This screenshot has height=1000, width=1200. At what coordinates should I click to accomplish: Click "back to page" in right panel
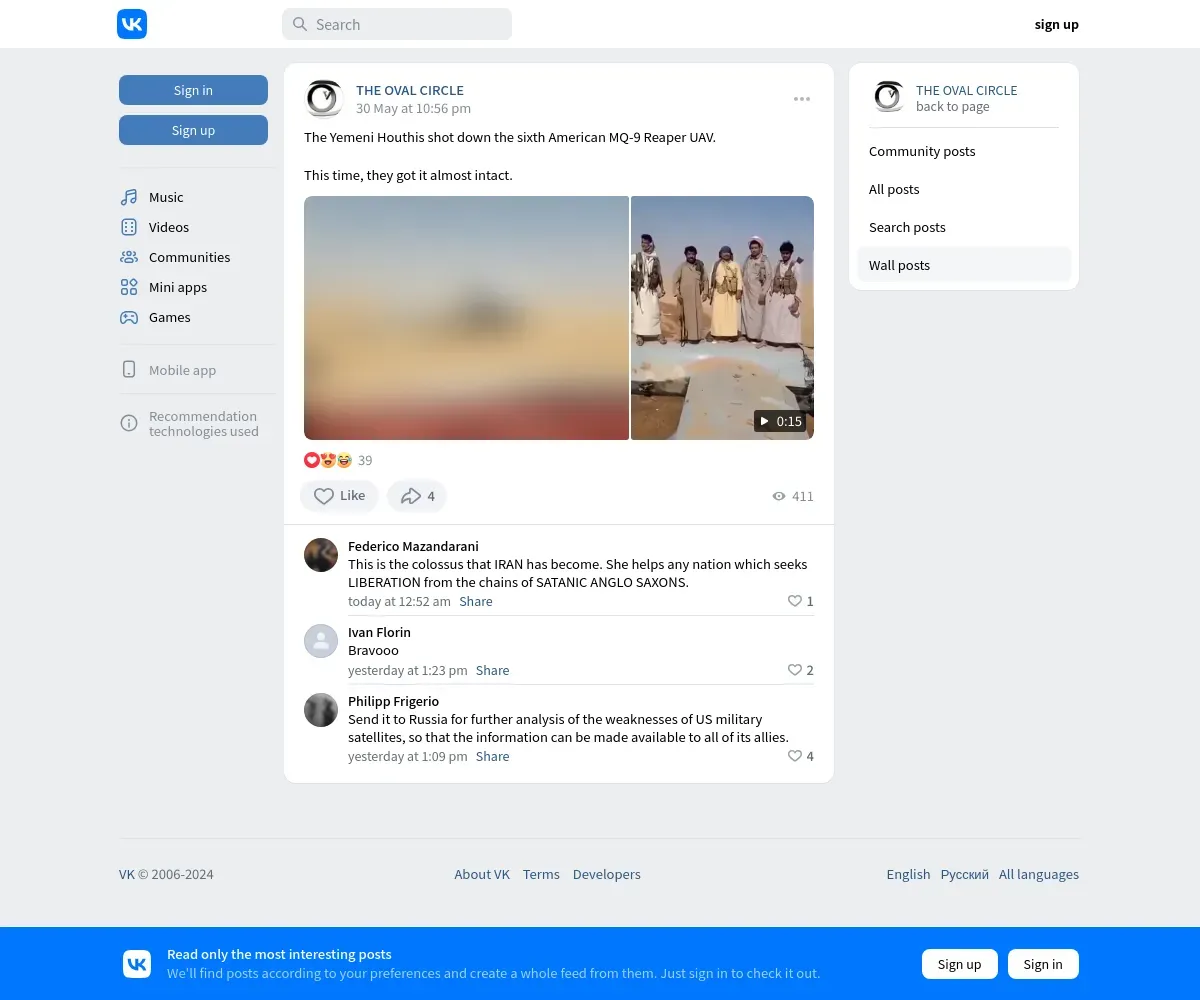953,107
